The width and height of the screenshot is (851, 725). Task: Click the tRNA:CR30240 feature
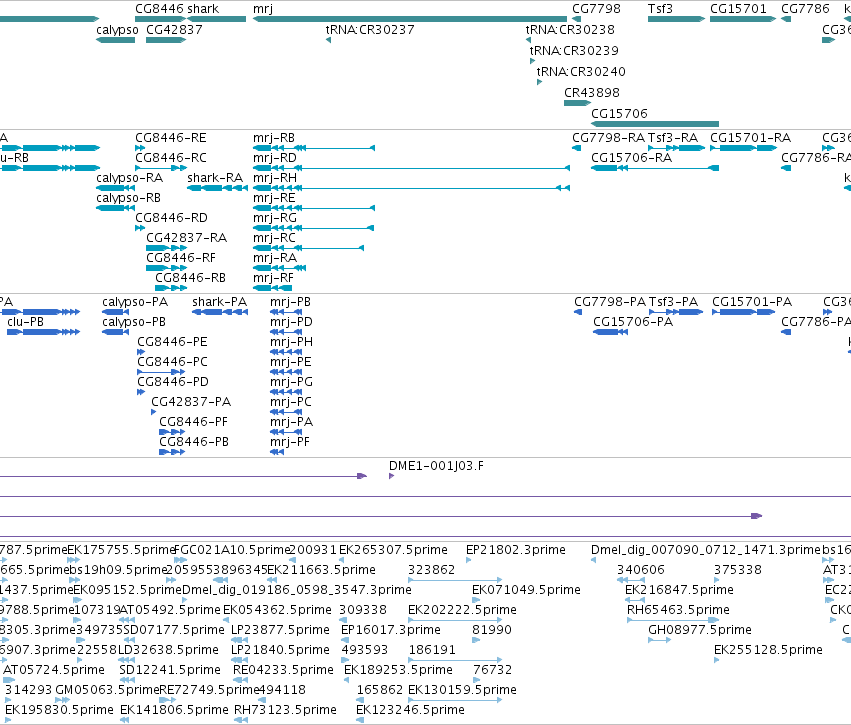click(x=539, y=82)
